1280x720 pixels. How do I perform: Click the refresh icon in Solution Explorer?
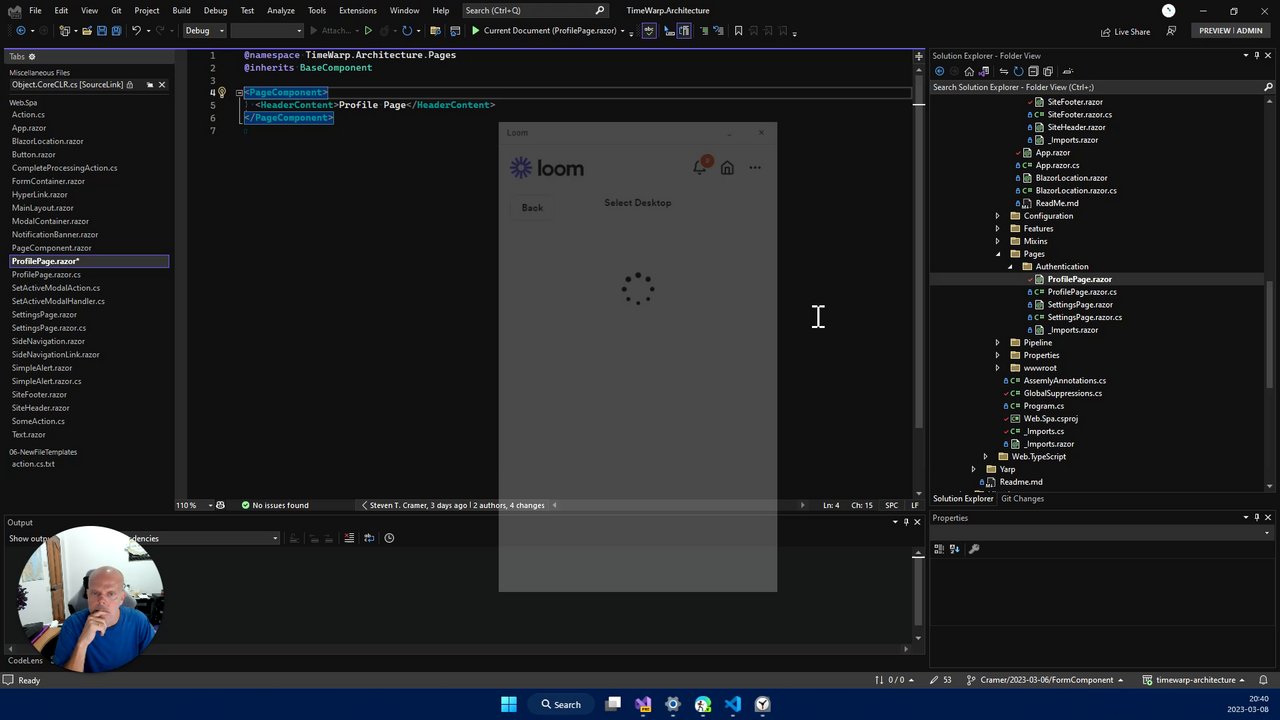point(1018,71)
